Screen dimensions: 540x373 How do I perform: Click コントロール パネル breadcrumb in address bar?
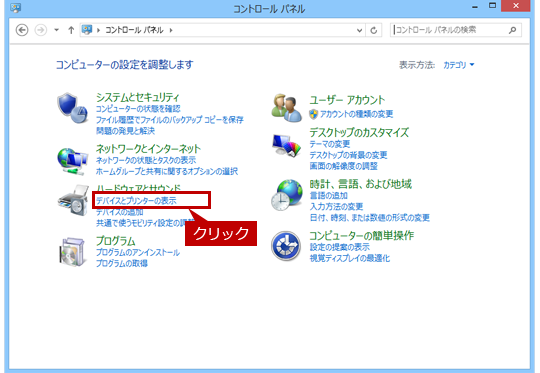(x=134, y=30)
